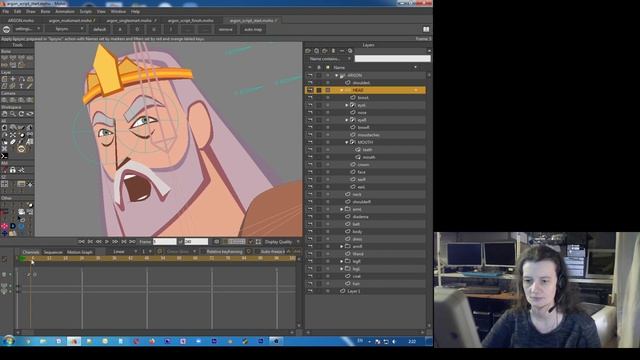
Task: Open the 'Name contains...' filter dropdown
Action: point(329,59)
